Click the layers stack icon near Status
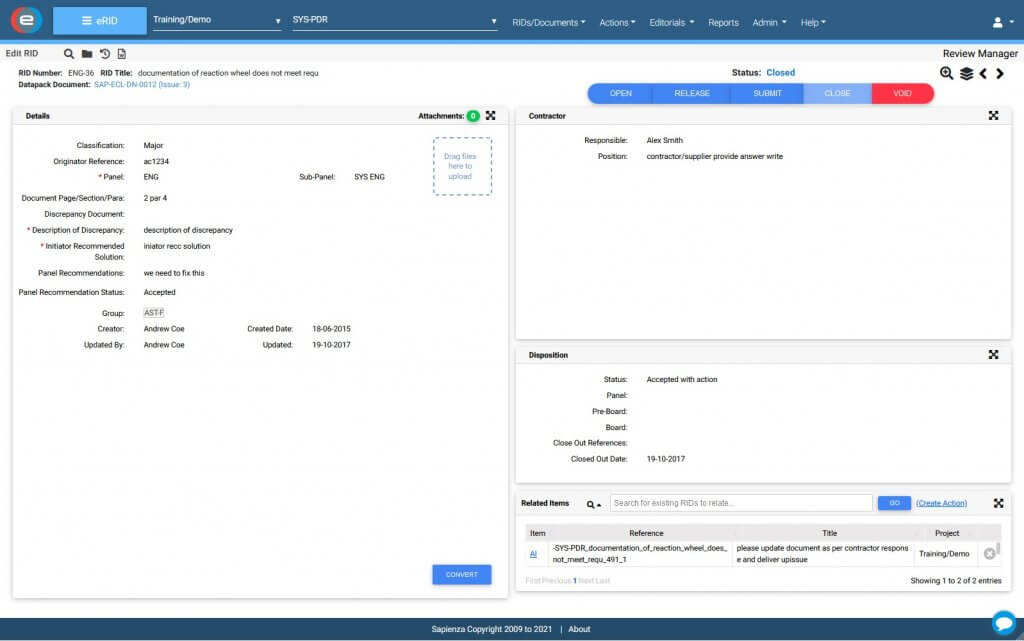The width and height of the screenshot is (1024, 641). coord(967,74)
